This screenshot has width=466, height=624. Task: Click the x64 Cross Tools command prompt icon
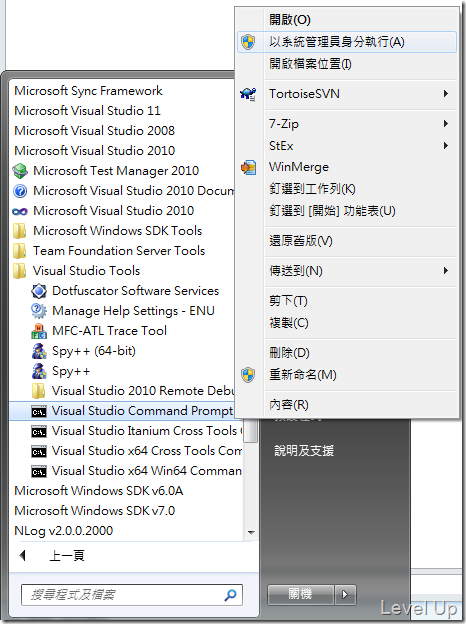[39, 452]
